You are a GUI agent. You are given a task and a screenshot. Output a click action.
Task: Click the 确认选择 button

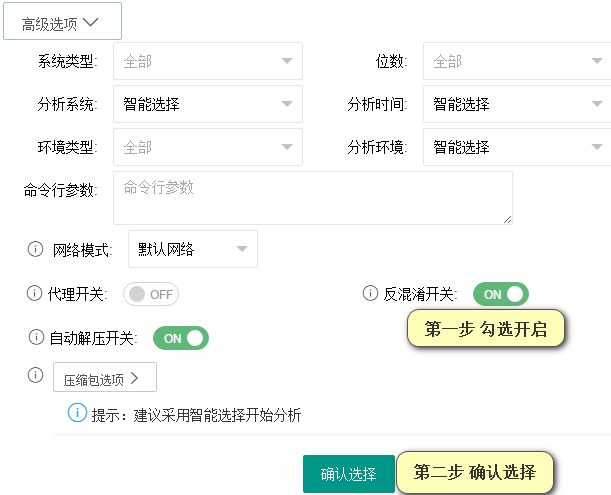click(x=349, y=474)
